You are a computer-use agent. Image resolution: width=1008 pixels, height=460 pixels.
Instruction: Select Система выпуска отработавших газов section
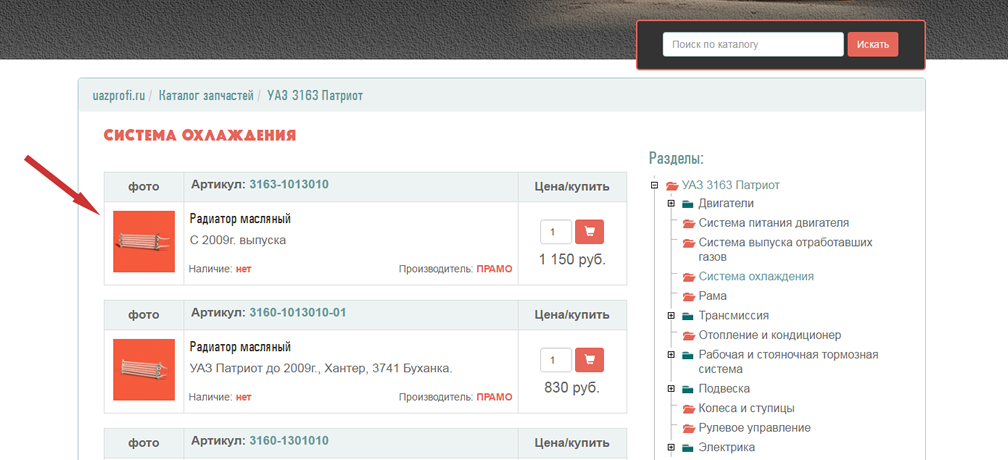coord(786,250)
